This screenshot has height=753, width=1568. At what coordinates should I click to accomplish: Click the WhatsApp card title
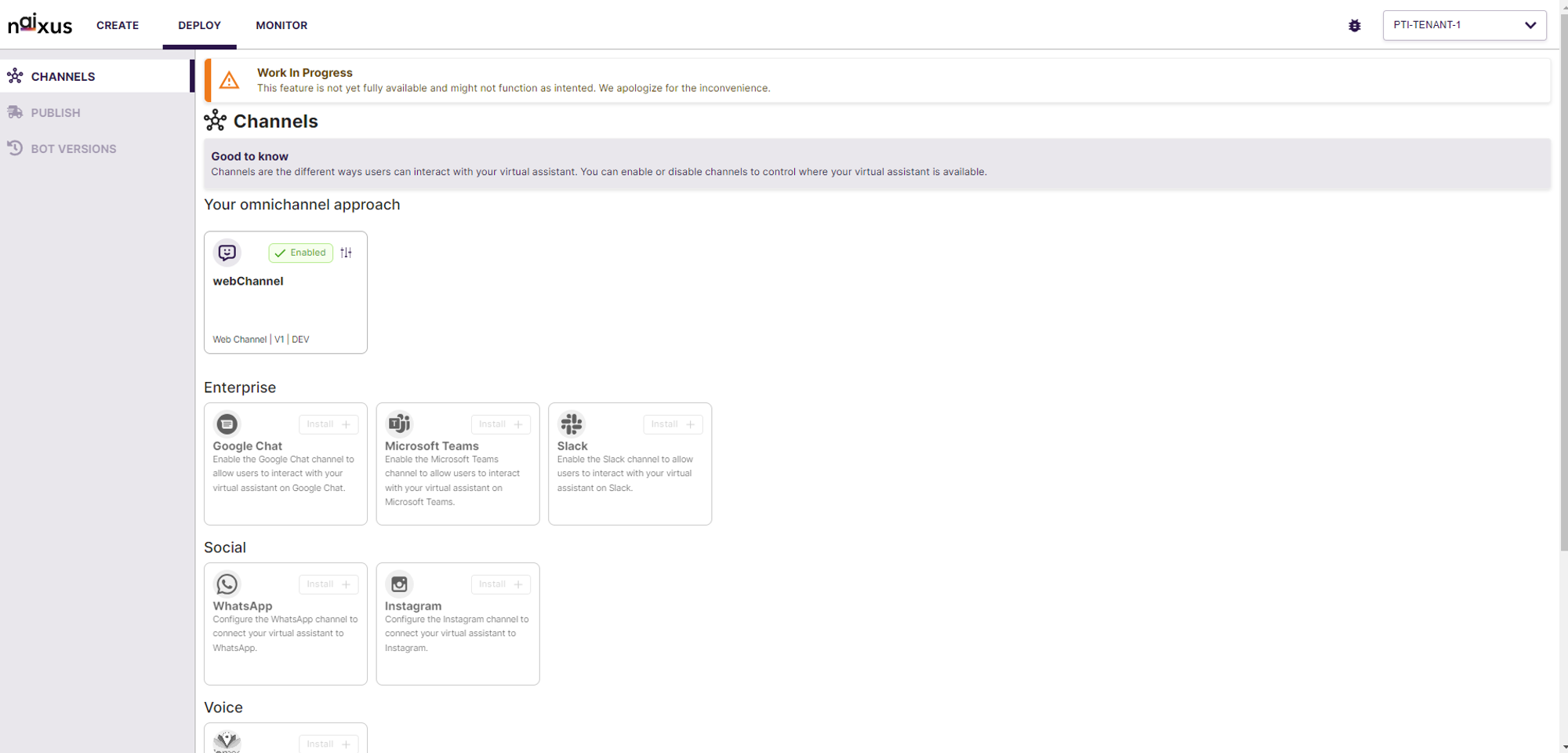click(242, 606)
